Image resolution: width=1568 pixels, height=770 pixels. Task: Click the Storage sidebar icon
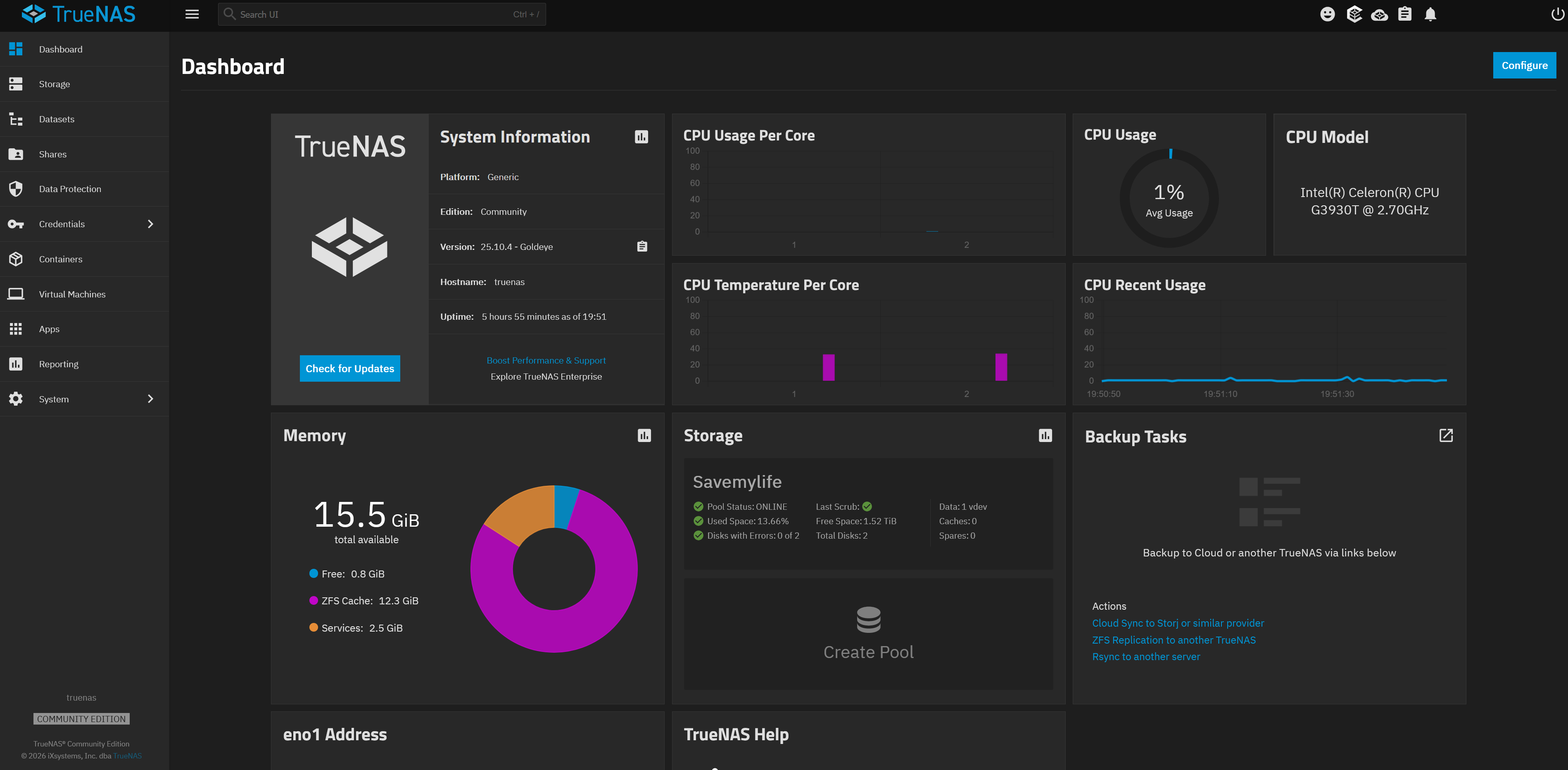[x=16, y=84]
